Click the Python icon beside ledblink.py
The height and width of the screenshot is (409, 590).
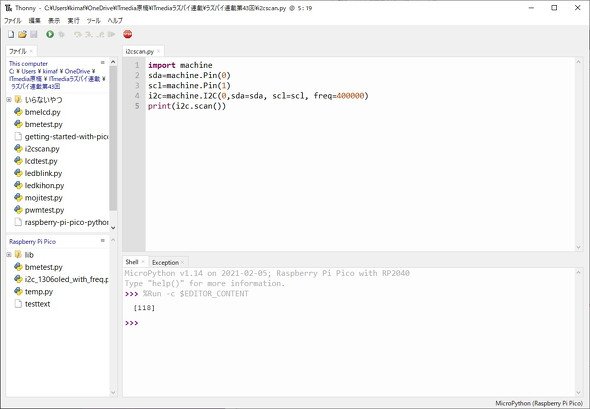pyautogui.click(x=18, y=173)
